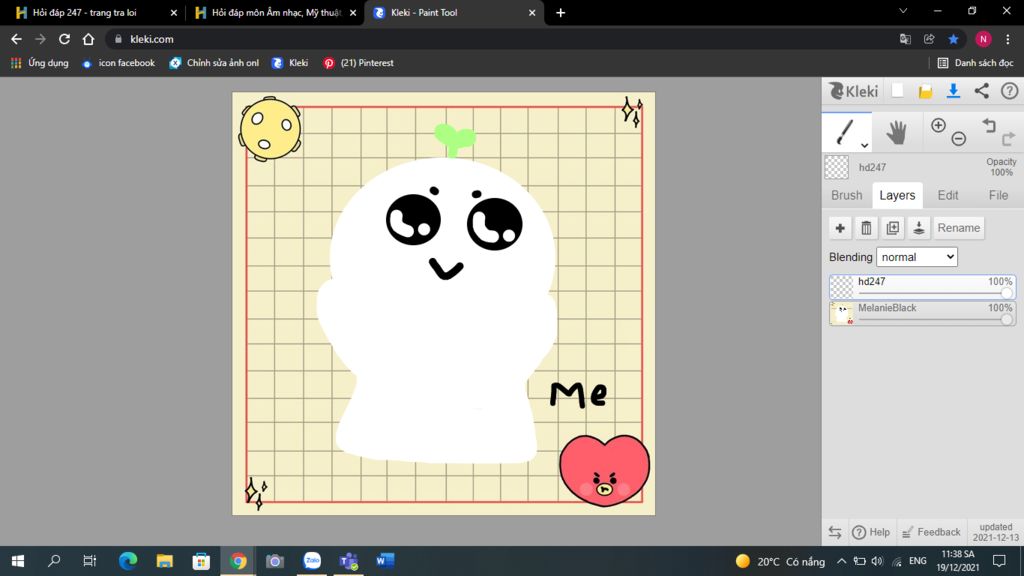Select the hand pan tool

click(896, 133)
